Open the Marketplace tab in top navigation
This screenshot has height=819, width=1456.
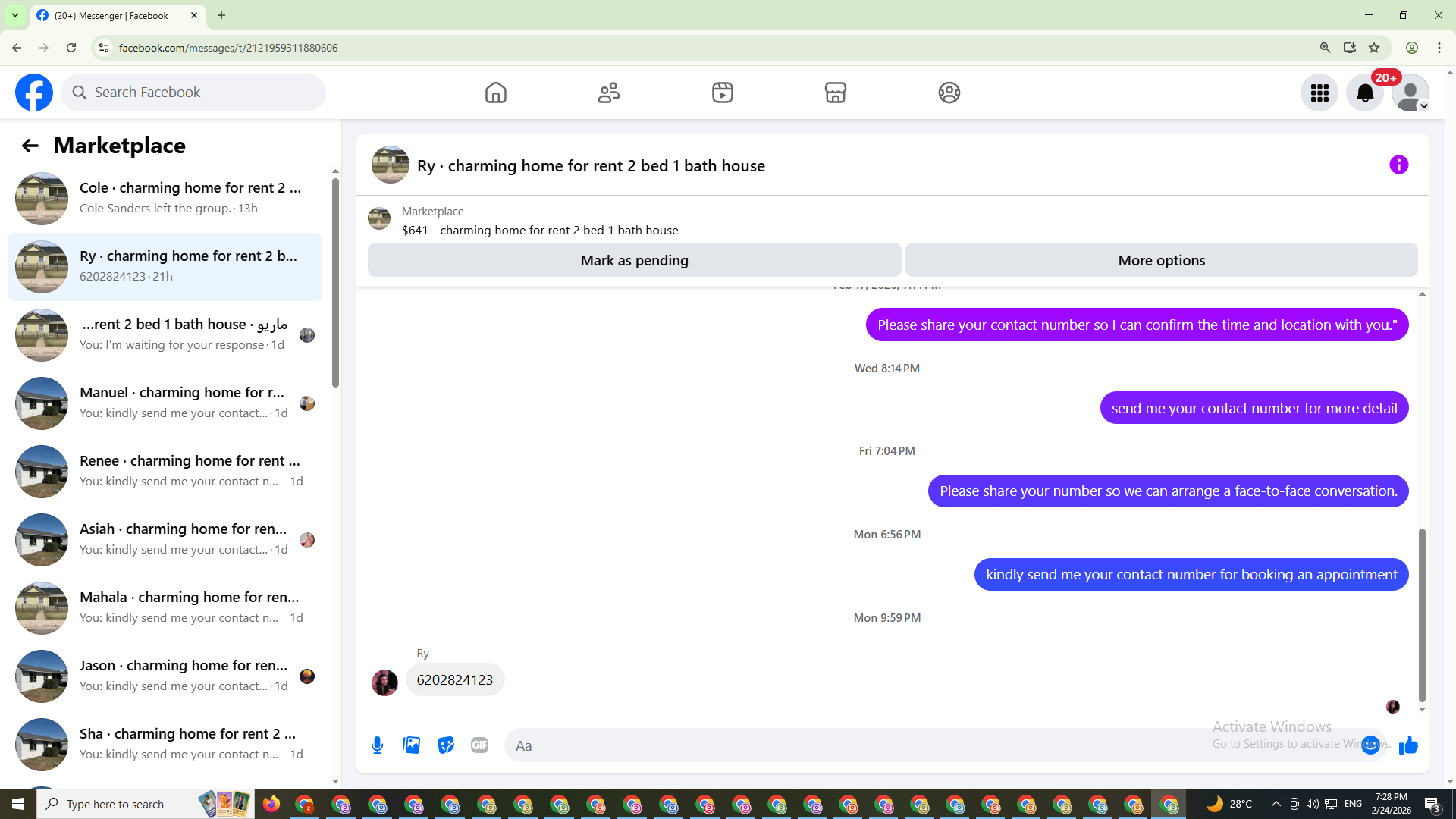(835, 93)
